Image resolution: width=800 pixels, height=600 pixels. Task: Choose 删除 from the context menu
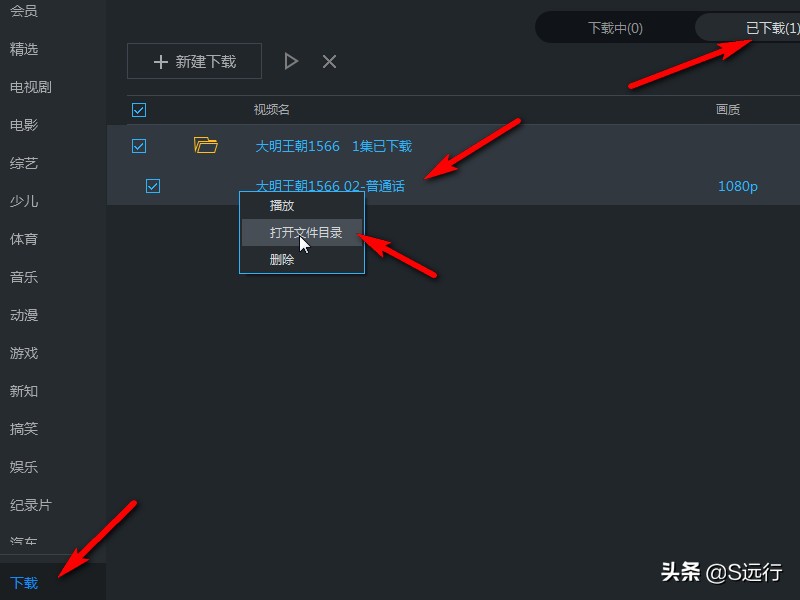pos(281,258)
